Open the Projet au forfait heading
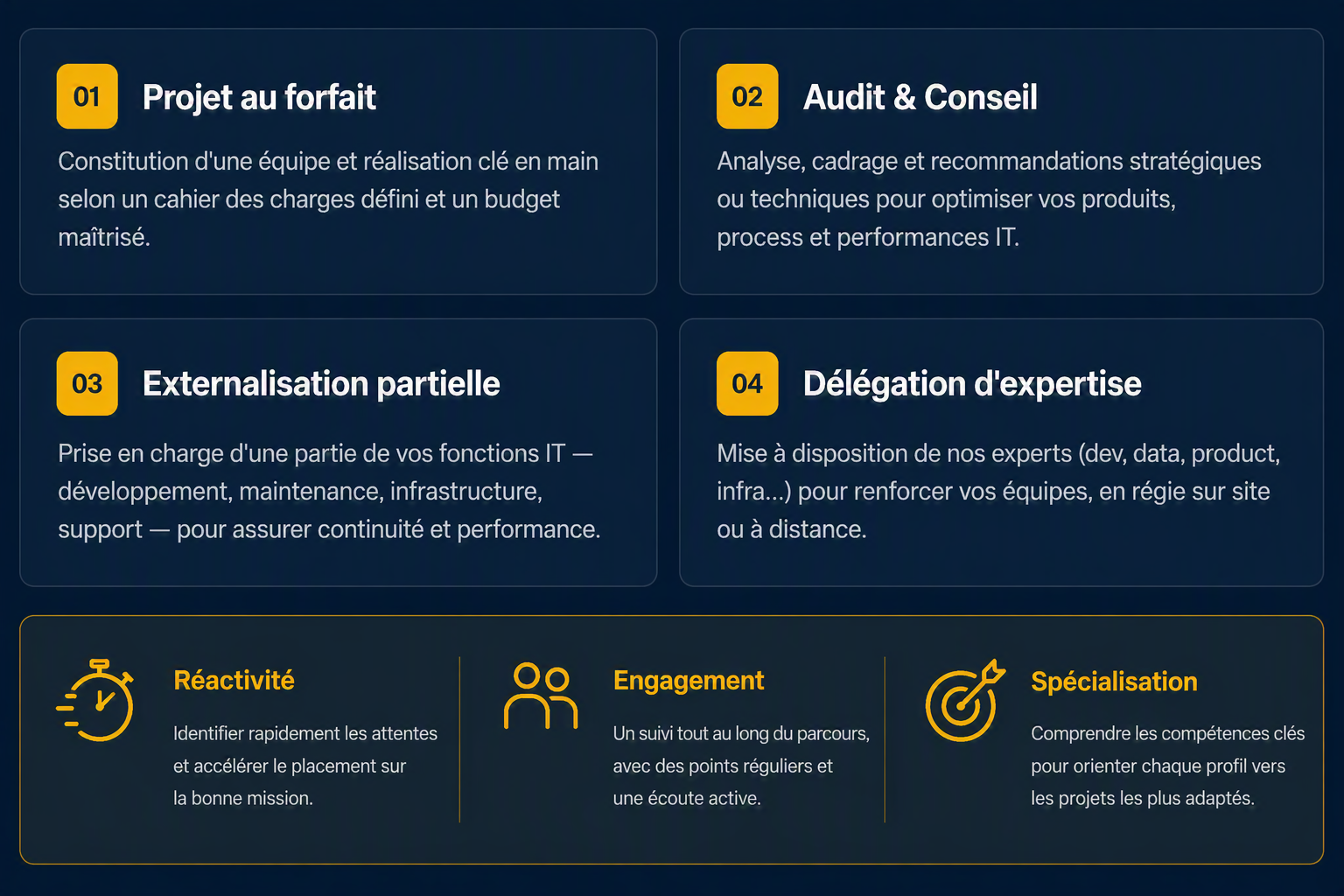Image resolution: width=1344 pixels, height=896 pixels. click(x=259, y=97)
